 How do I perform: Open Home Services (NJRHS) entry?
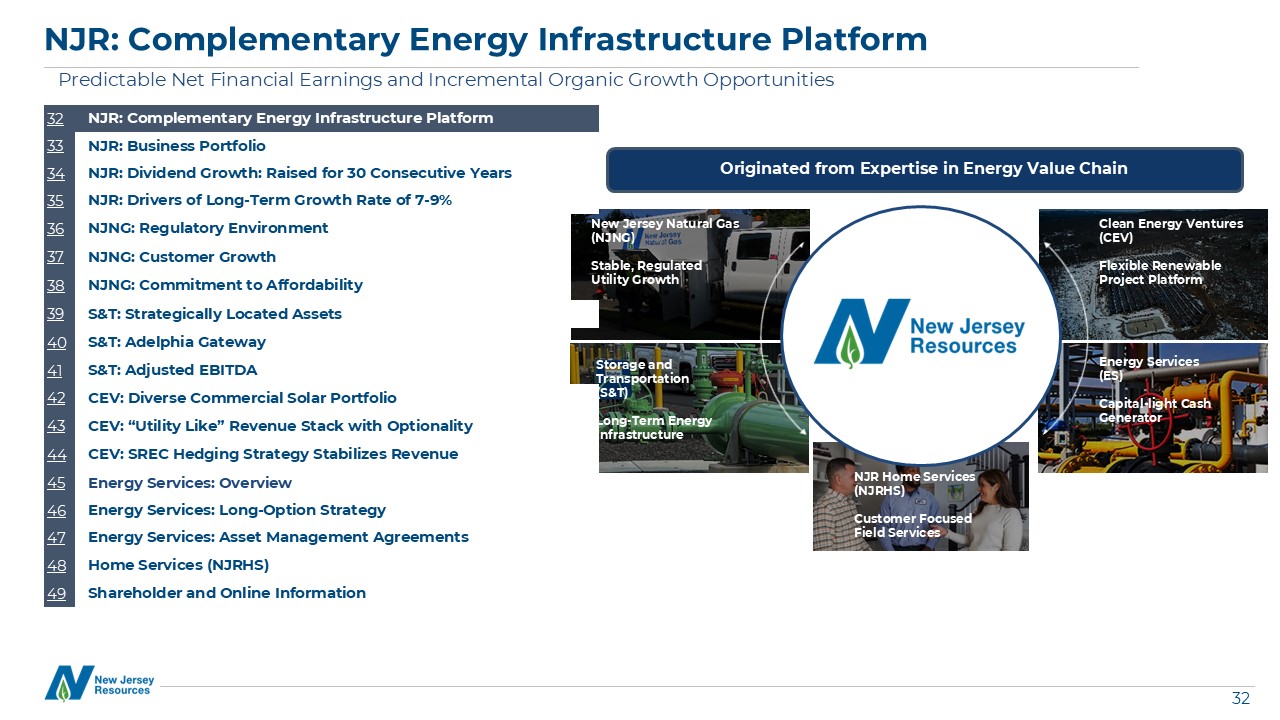pos(178,565)
